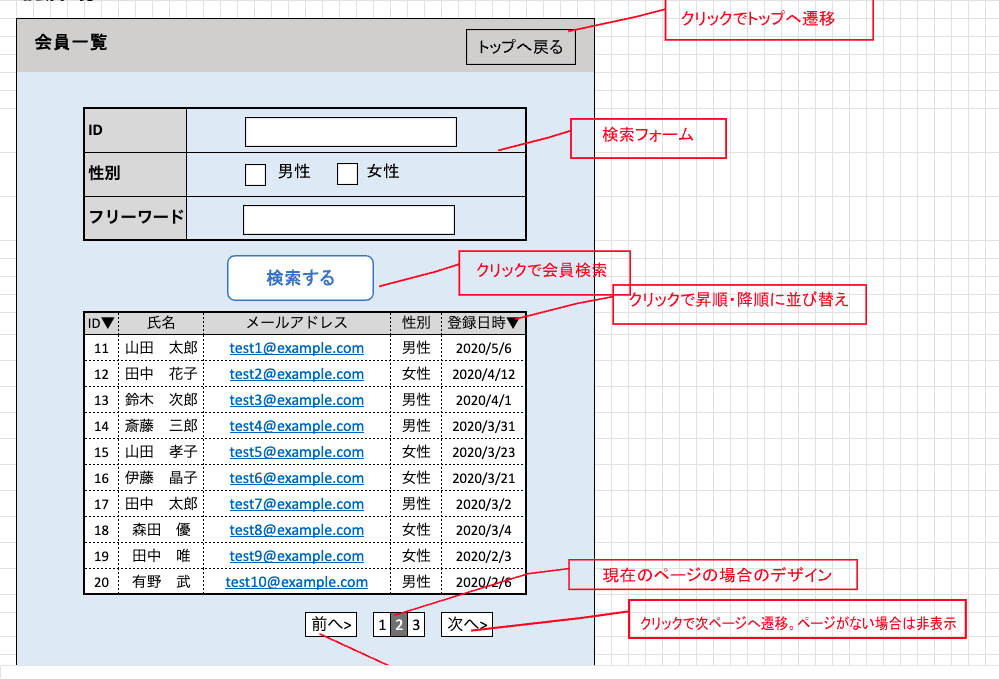Viewport: 999px width, 679px height.
Task: Sort by ID column arrow
Action: pos(109,323)
